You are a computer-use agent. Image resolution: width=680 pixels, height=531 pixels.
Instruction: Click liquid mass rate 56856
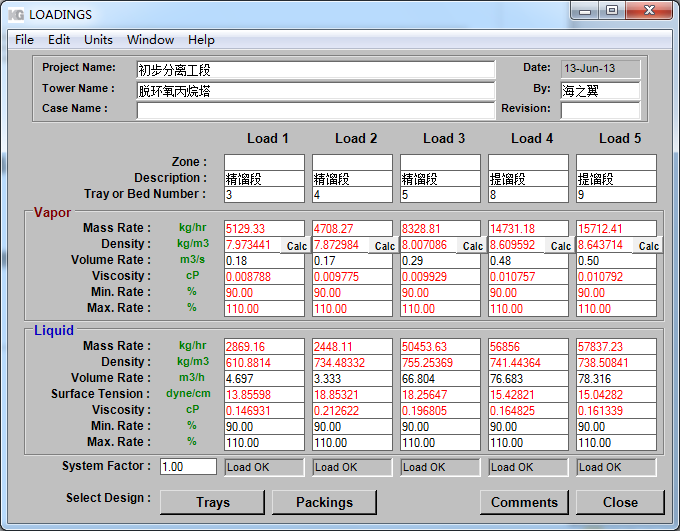coord(528,347)
